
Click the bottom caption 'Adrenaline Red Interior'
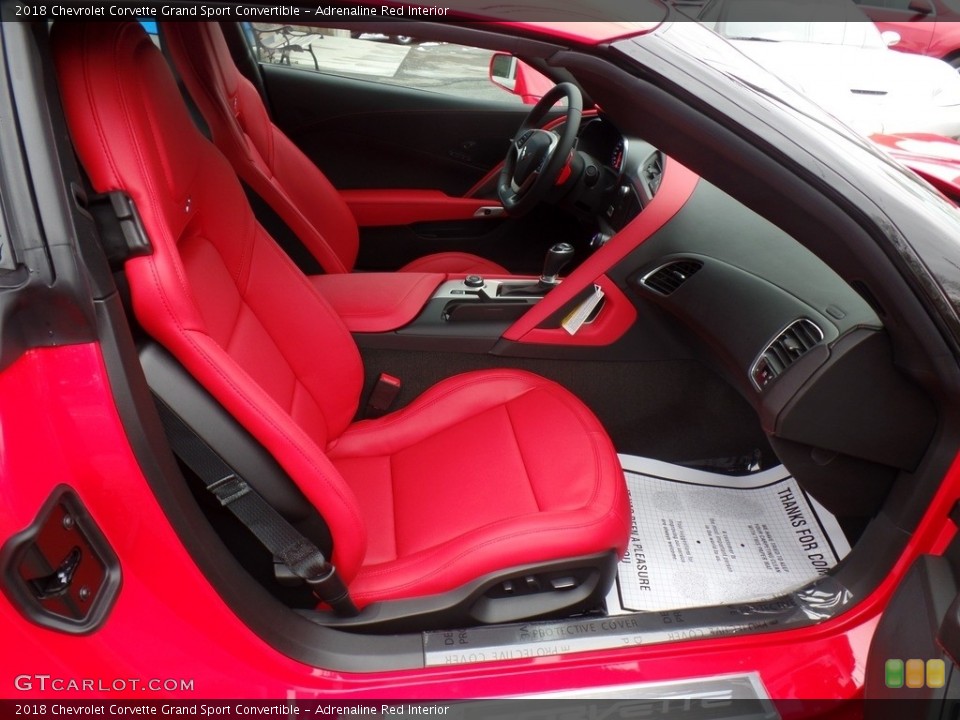[382, 710]
